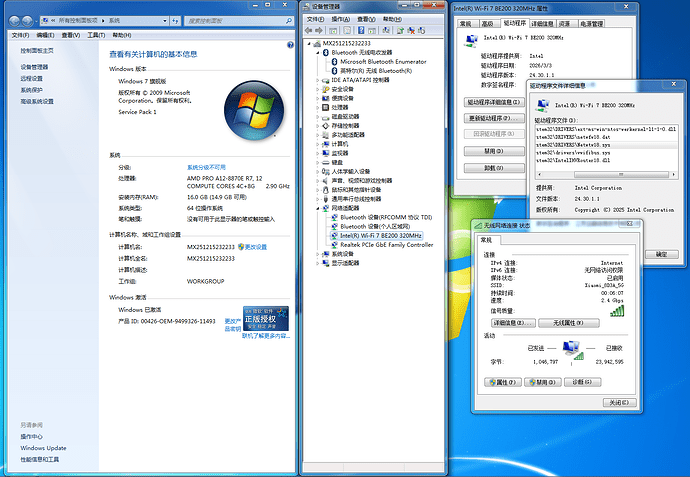Click driver file list scrollbar left arrow
Image resolution: width=690 pixels, height=477 pixels.
pyautogui.click(x=539, y=175)
